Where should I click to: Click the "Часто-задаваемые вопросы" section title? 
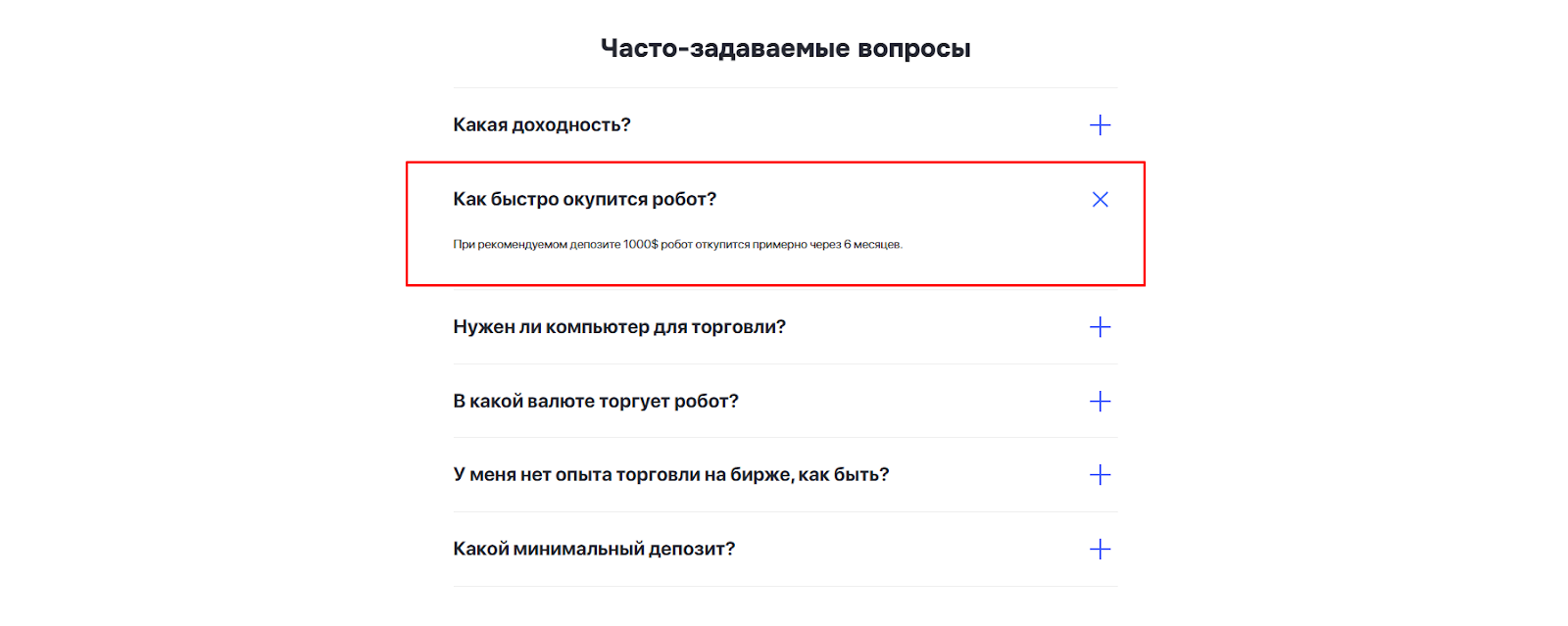(x=784, y=46)
